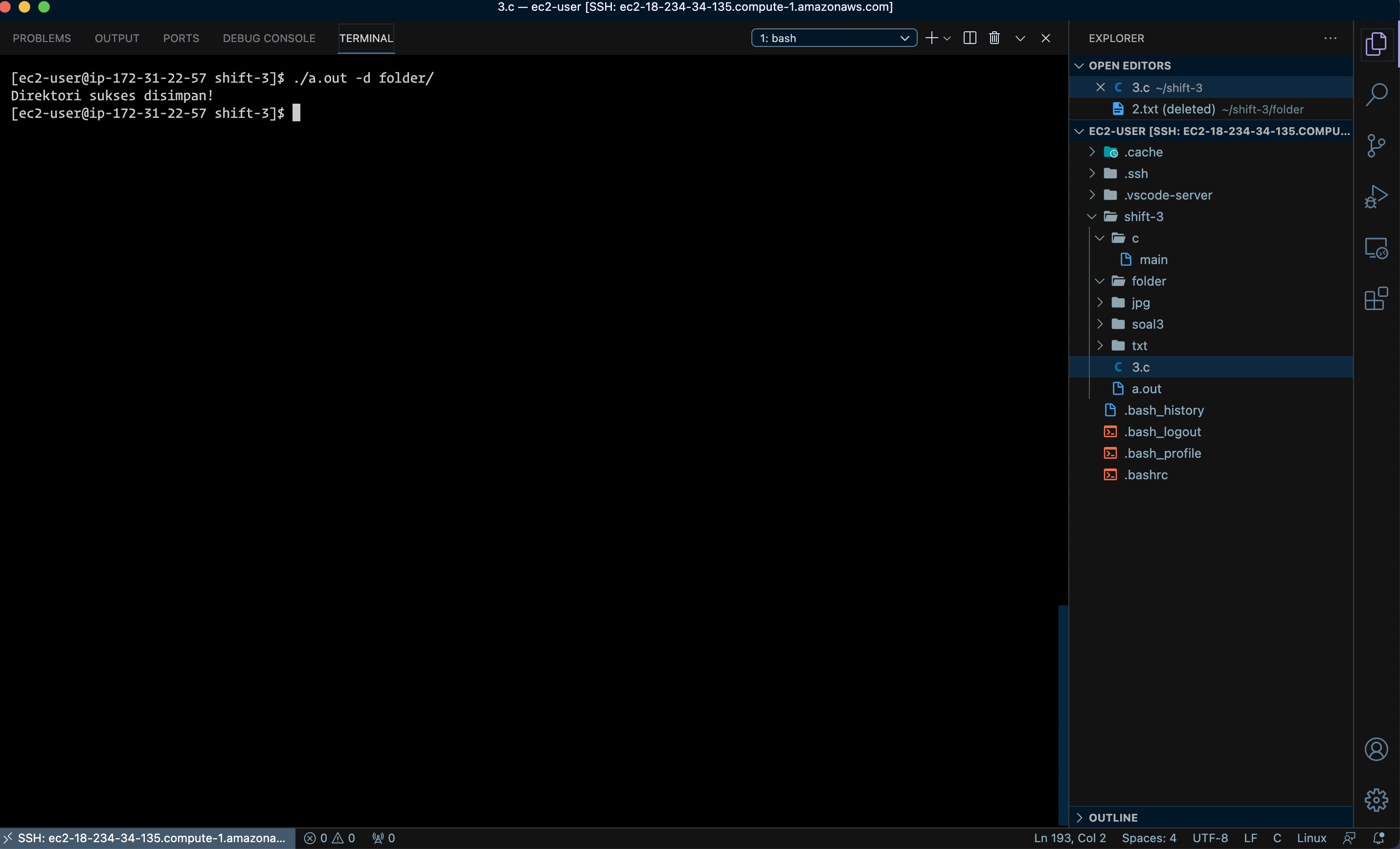Open the Manage gear icon
This screenshot has height=849, width=1400.
click(x=1376, y=800)
